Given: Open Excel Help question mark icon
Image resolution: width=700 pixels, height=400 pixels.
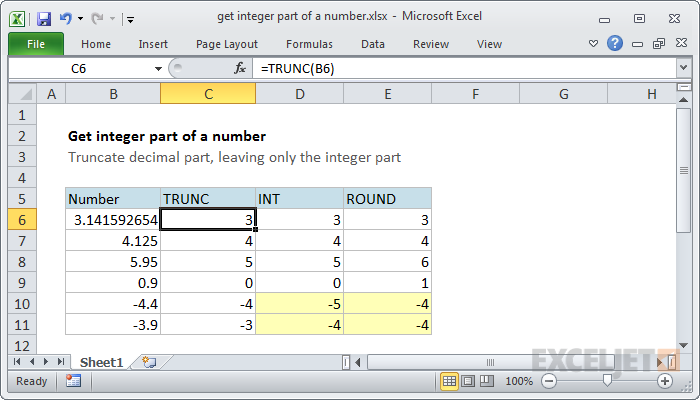Looking at the screenshot, I should 615,43.
